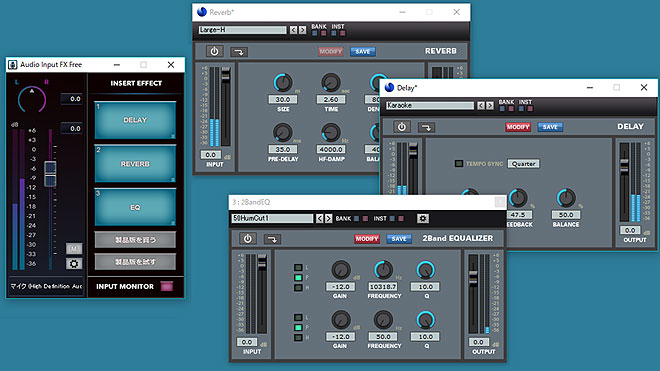Enable the TEMPO SYNC checkbox
Viewport: 660px width, 371px height.
[x=459, y=163]
